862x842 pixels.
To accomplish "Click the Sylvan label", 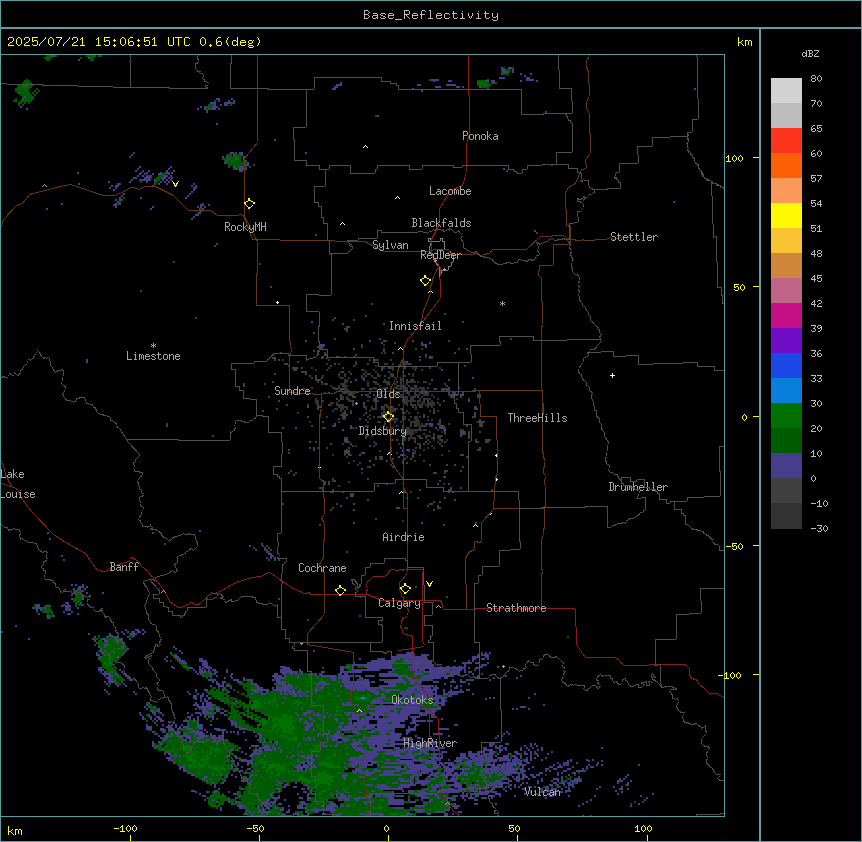I will (390, 245).
